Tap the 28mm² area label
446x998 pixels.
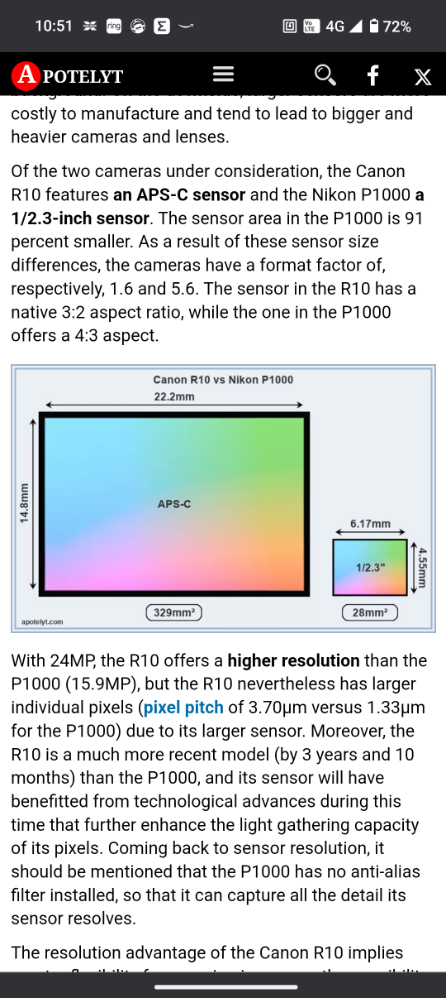[370, 613]
